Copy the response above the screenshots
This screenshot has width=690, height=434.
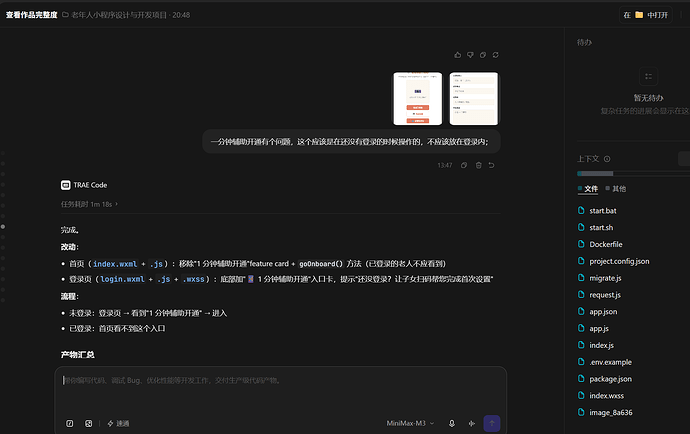[483, 55]
